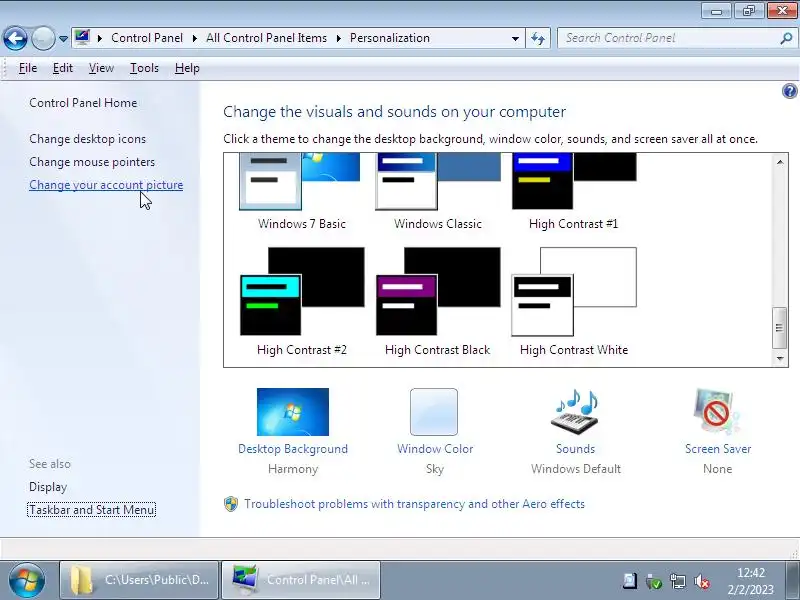Image resolution: width=800 pixels, height=600 pixels.
Task: Open Change desktop icons link
Action: pyautogui.click(x=87, y=139)
